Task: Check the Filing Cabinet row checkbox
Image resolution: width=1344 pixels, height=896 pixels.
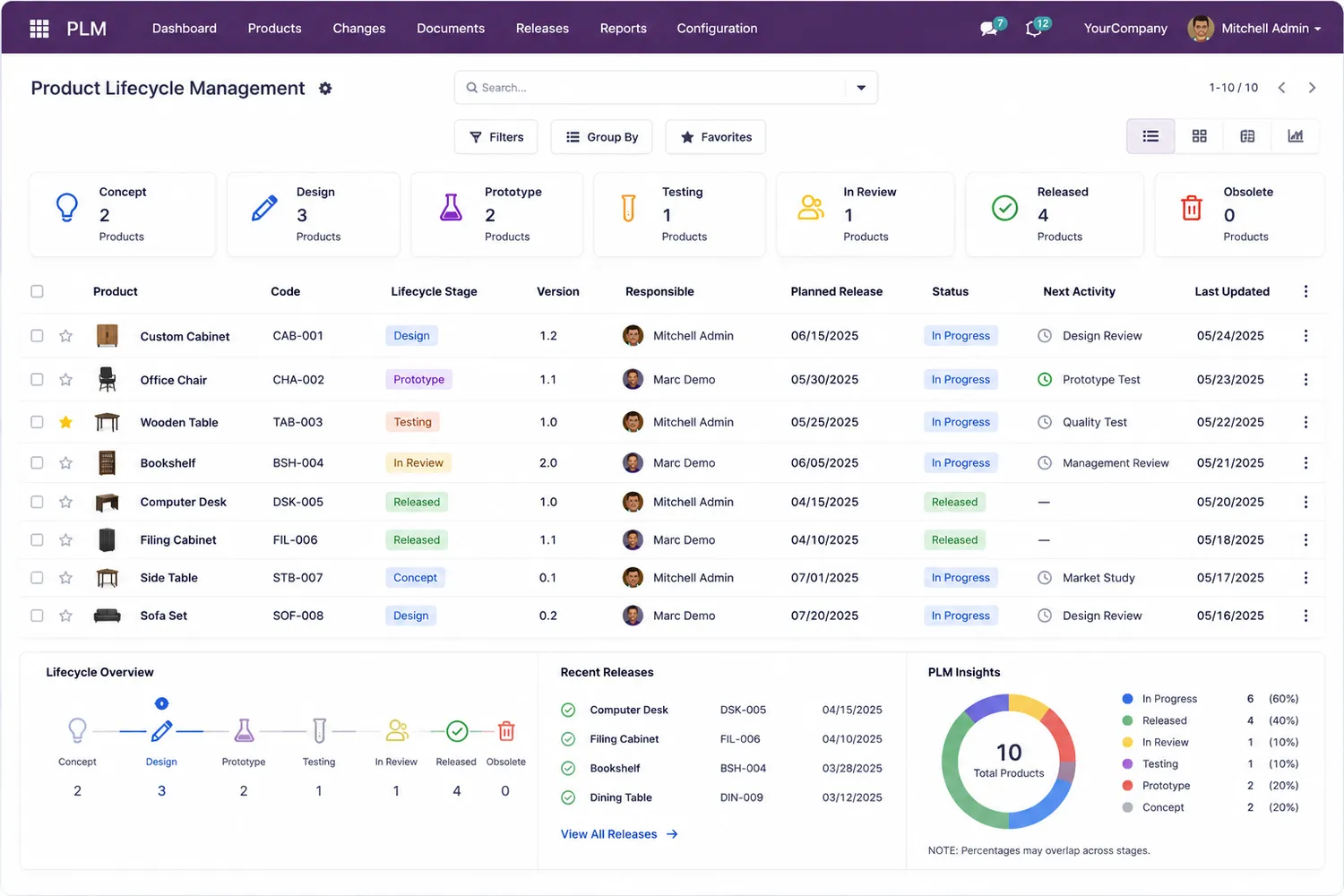Action: pos(37,540)
